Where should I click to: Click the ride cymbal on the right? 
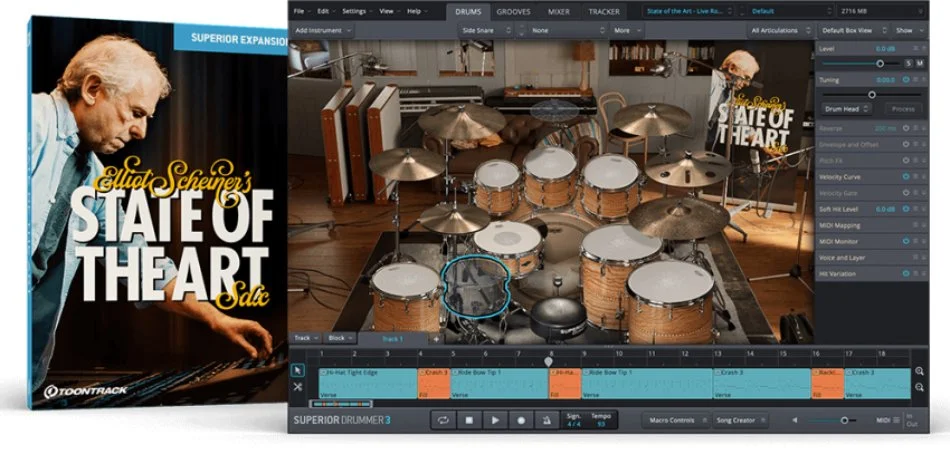coord(678,218)
